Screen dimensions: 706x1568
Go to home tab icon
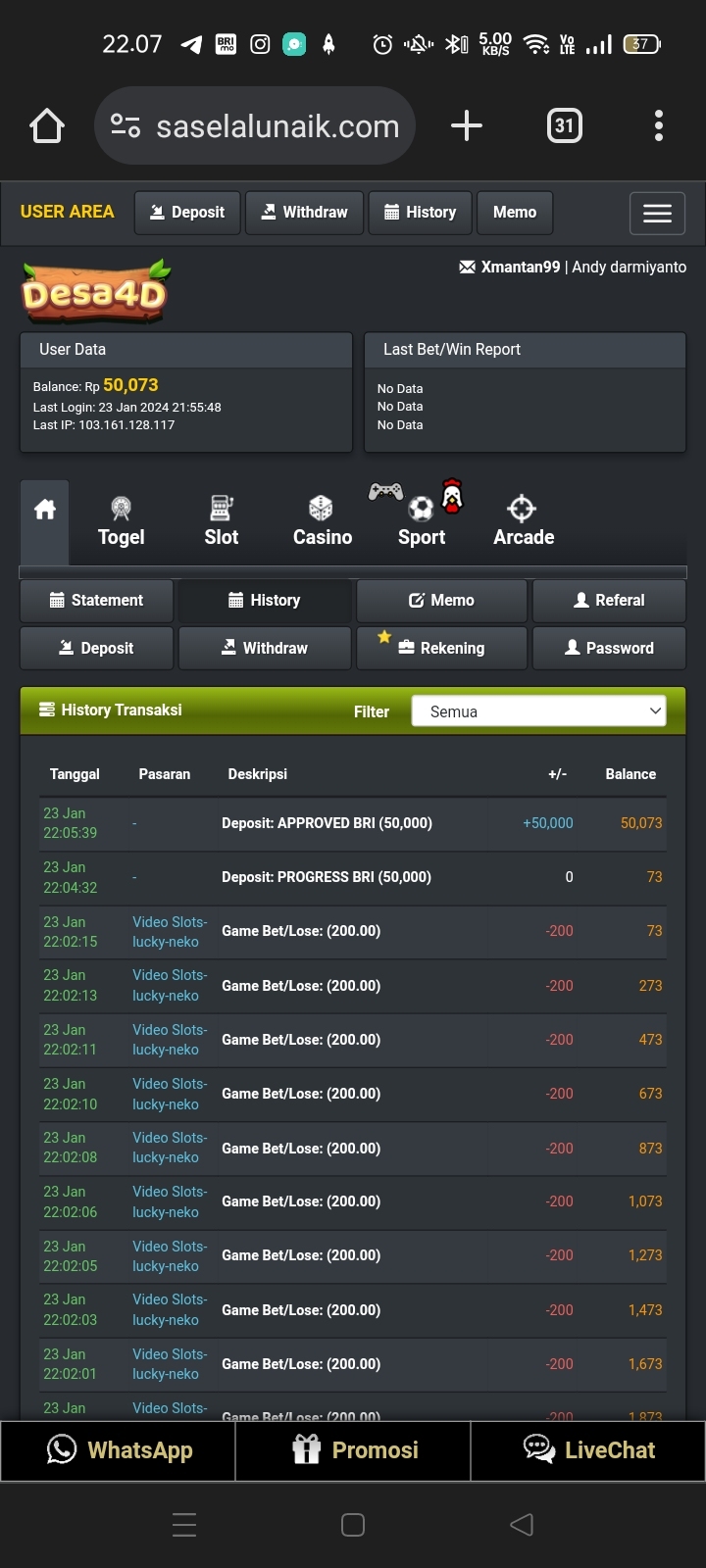click(45, 510)
